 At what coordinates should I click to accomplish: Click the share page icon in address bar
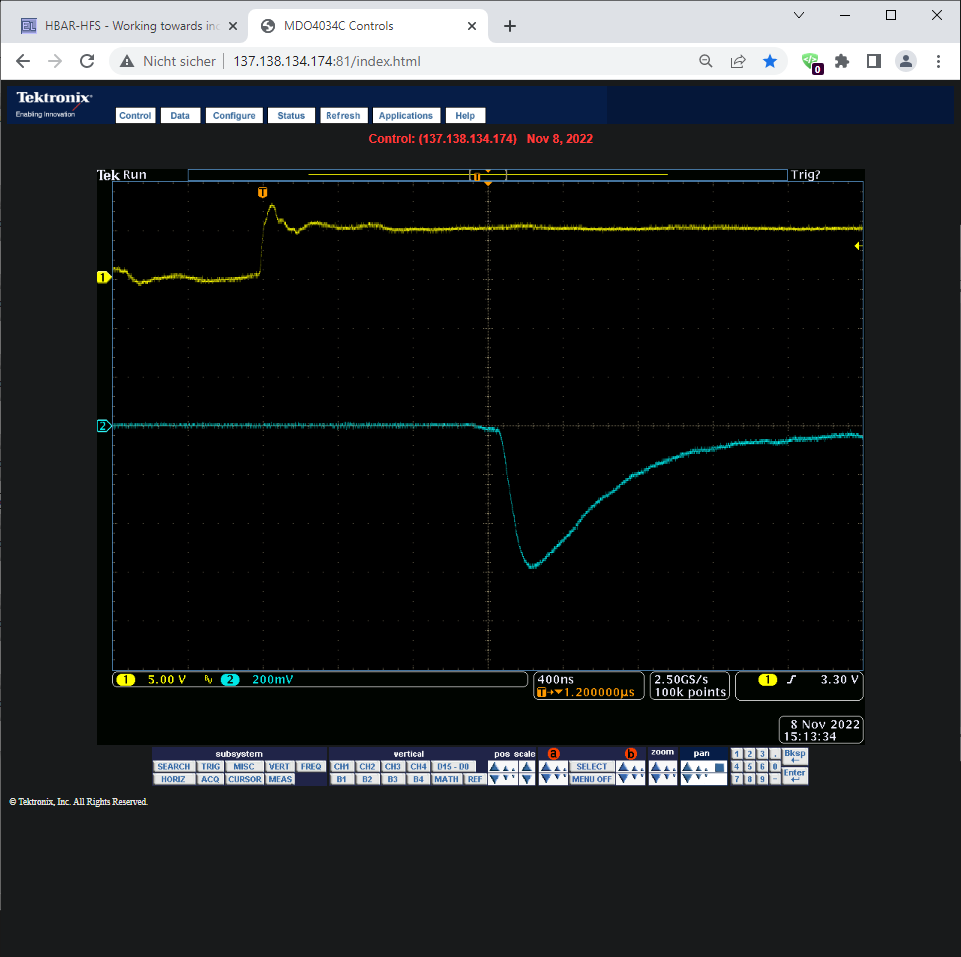click(738, 61)
